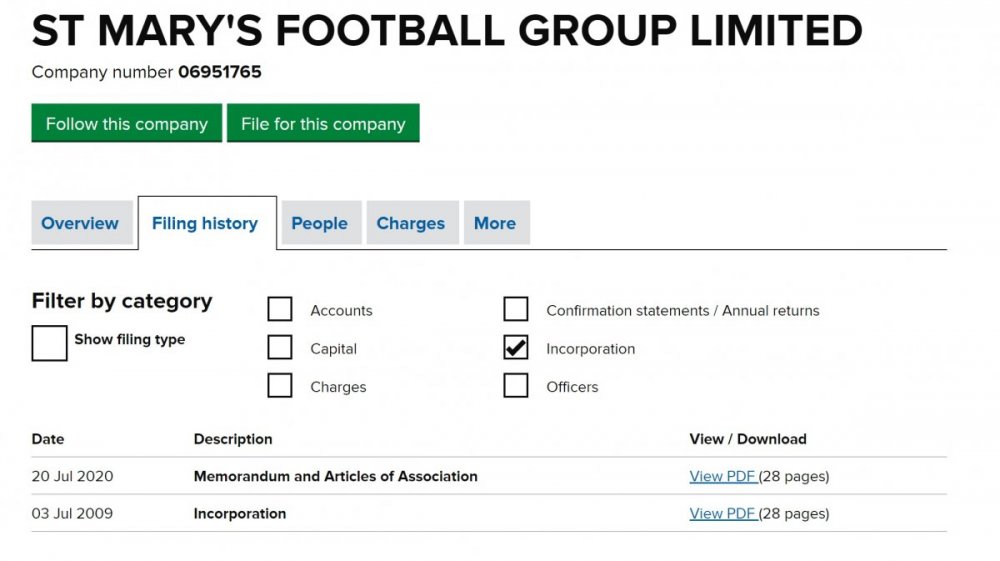Tick the Charges filter checkbox
The height and width of the screenshot is (561, 1000).
[x=280, y=386]
